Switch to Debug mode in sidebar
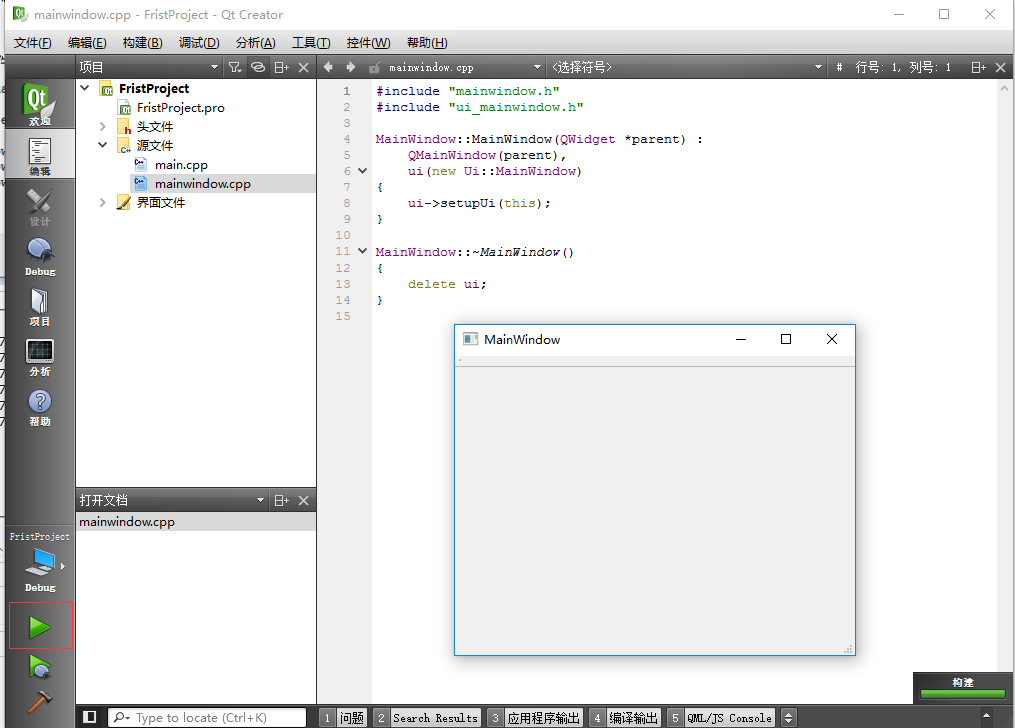This screenshot has height=728, width=1015. [39, 257]
